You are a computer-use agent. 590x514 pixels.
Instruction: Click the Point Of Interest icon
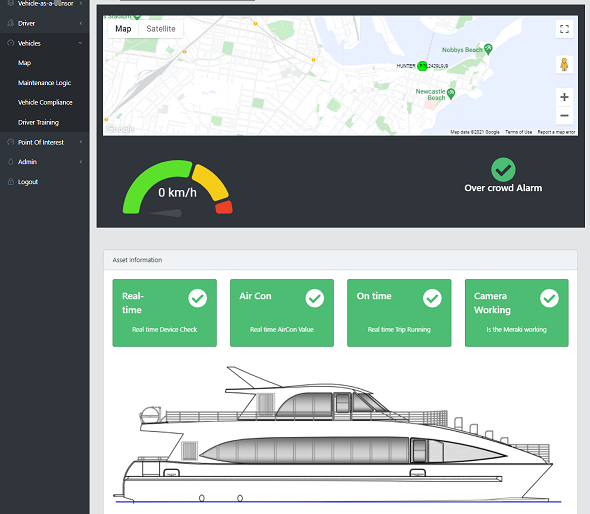click(x=11, y=142)
